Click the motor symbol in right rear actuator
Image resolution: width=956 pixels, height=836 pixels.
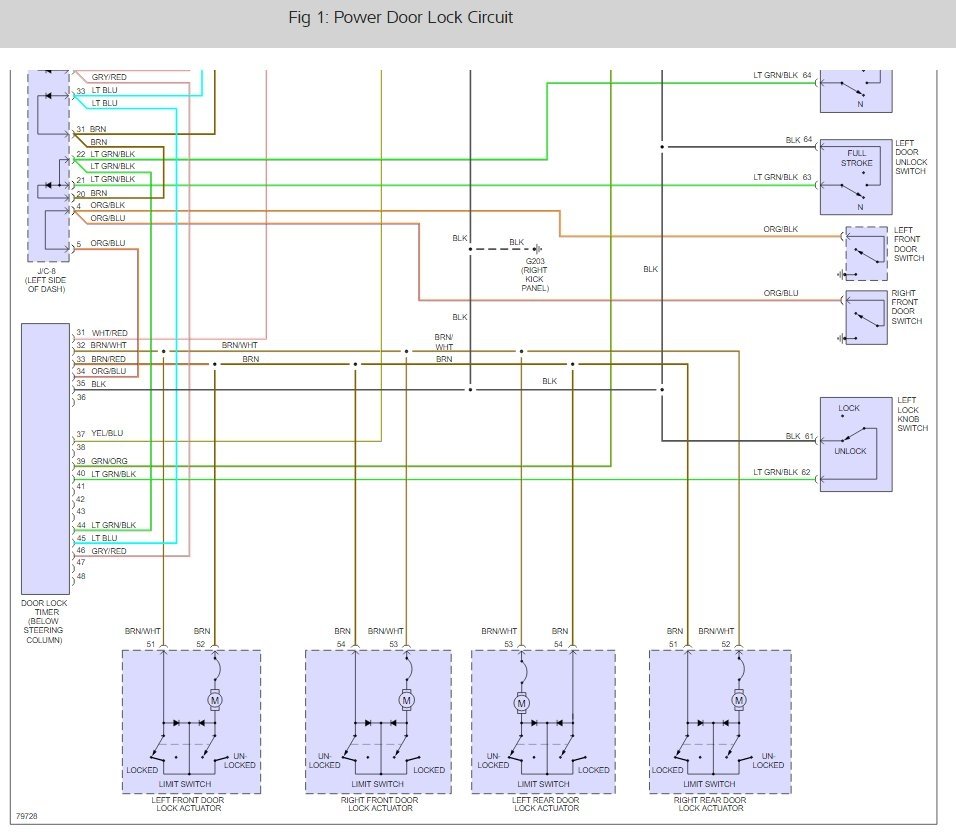click(x=739, y=700)
